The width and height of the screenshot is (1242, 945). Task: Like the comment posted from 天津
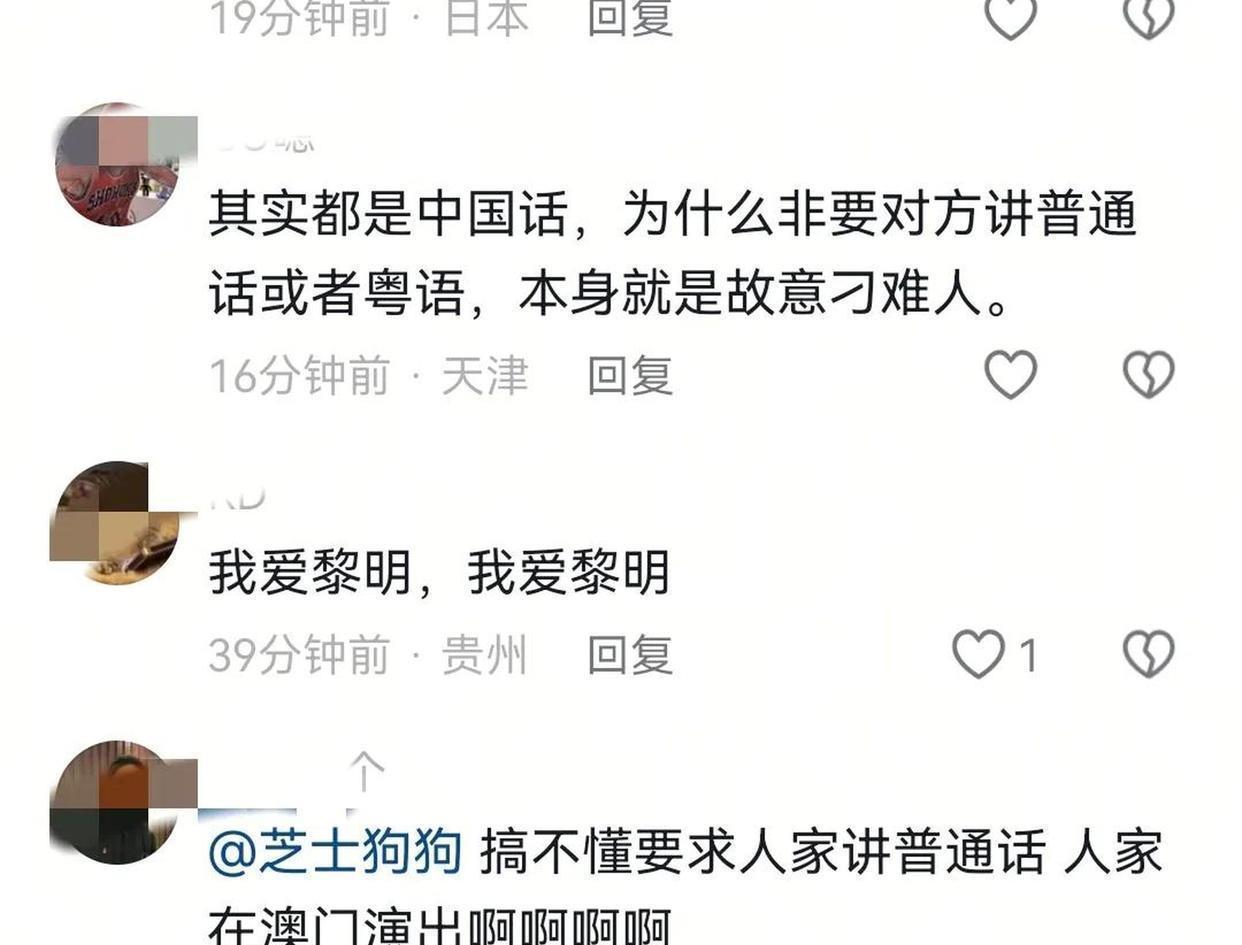point(1010,375)
